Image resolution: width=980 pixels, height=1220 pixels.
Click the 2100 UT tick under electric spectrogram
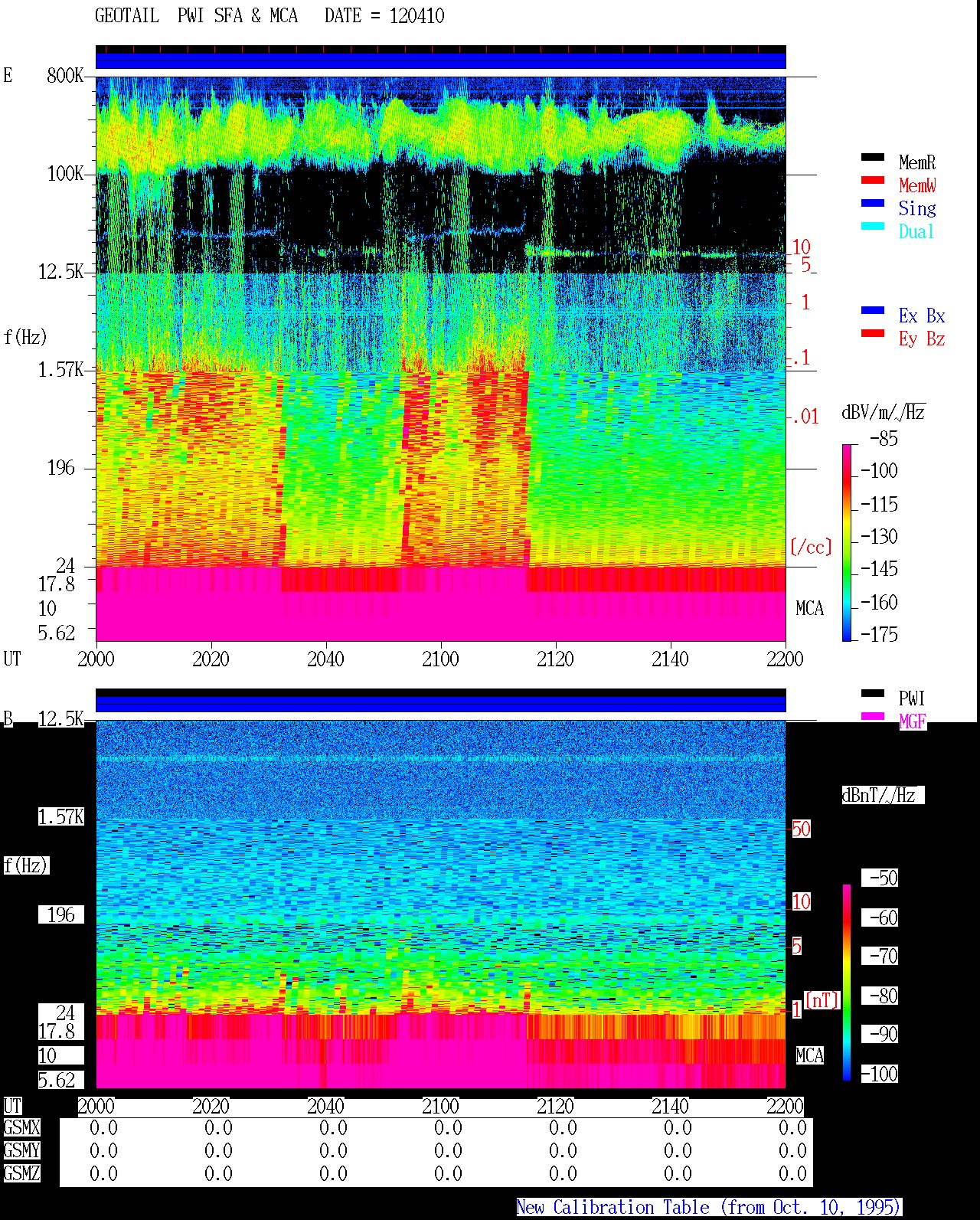(x=440, y=659)
